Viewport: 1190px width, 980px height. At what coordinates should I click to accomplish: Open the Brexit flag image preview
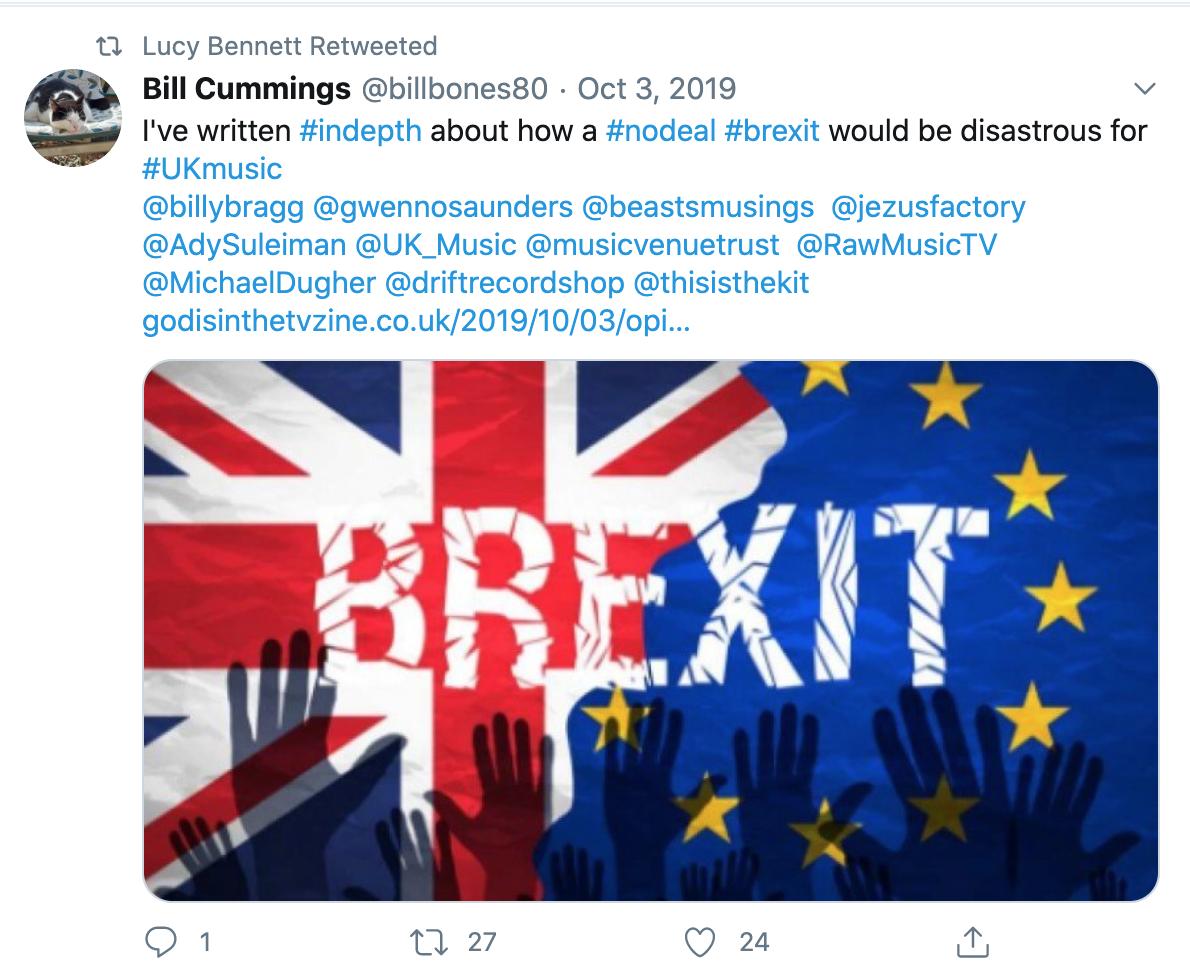(x=650, y=630)
